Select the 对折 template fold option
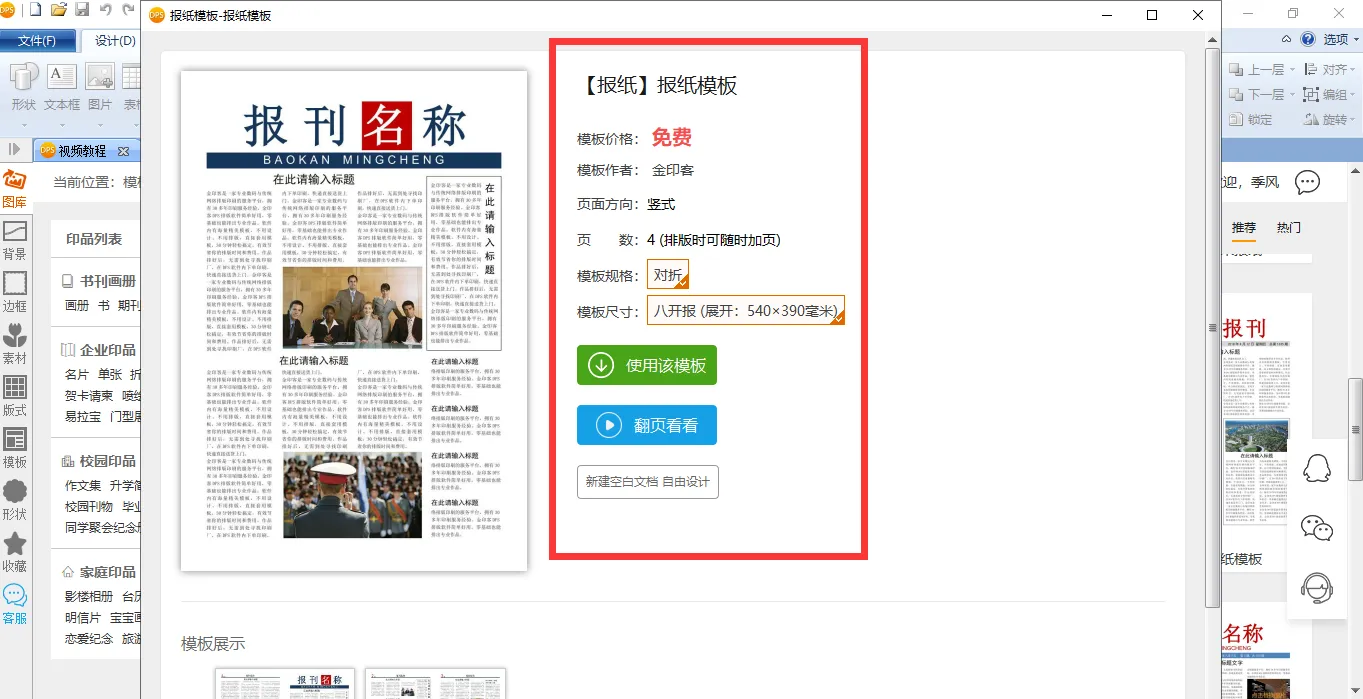Screen dimensions: 1363x699 (668, 275)
